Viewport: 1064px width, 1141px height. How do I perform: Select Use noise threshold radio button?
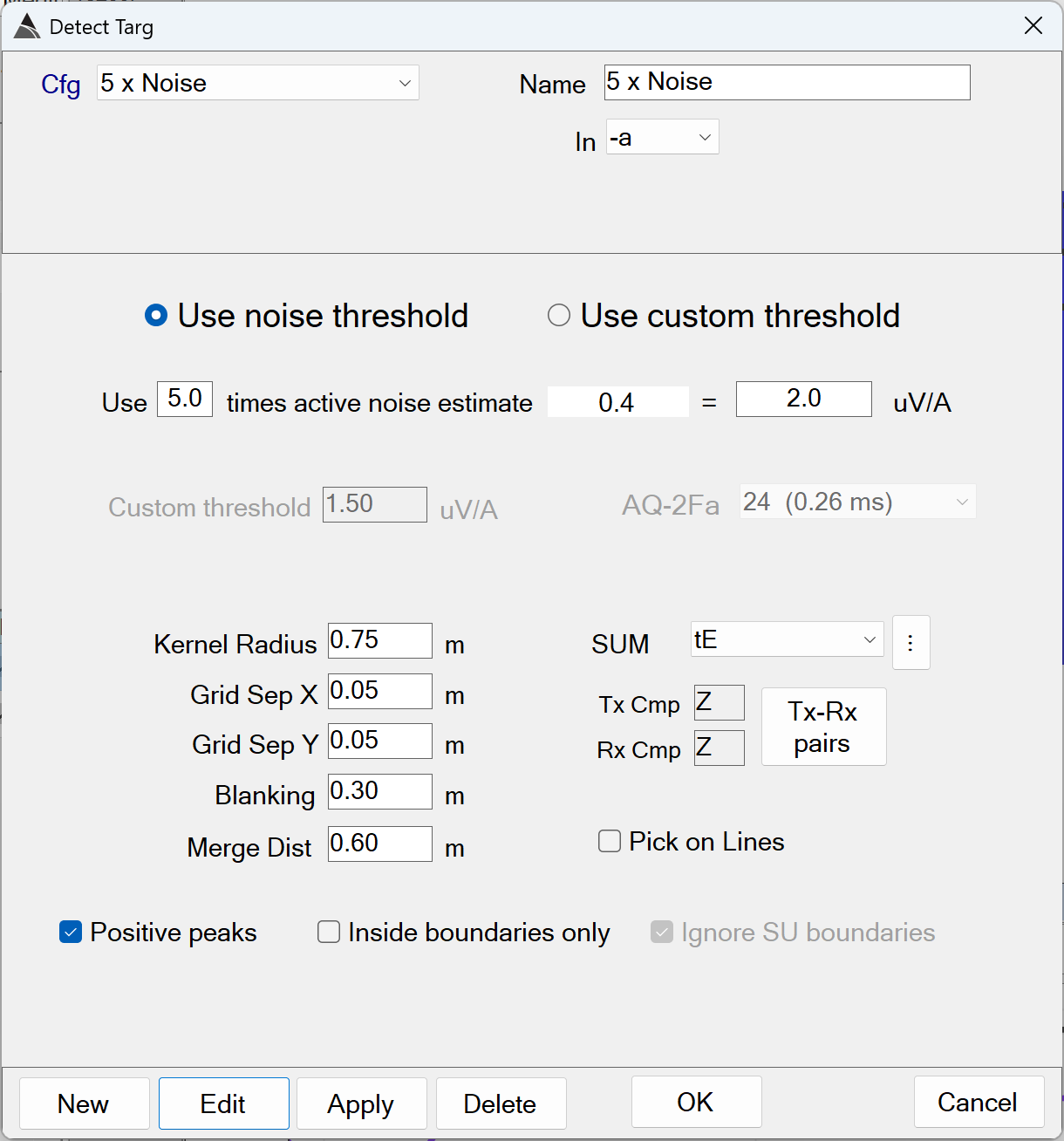(156, 315)
